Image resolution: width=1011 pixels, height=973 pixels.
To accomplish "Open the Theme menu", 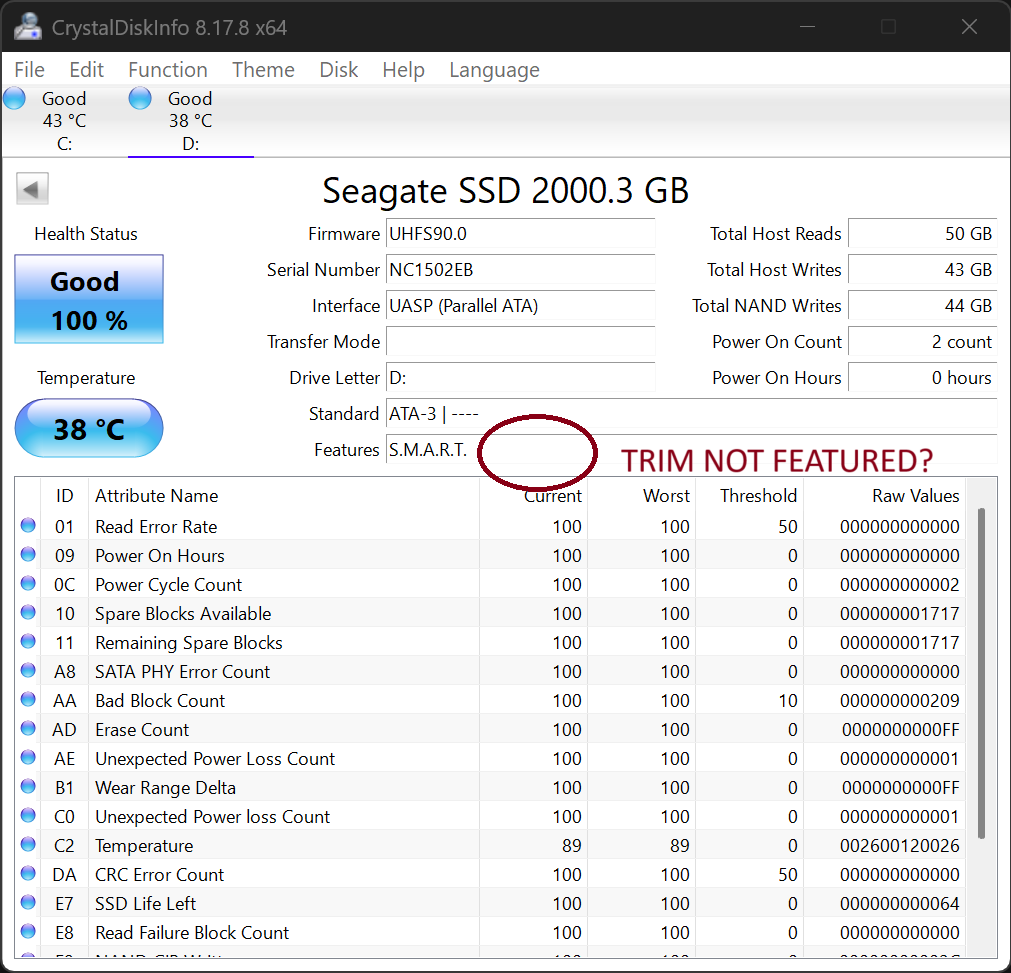I will 263,70.
